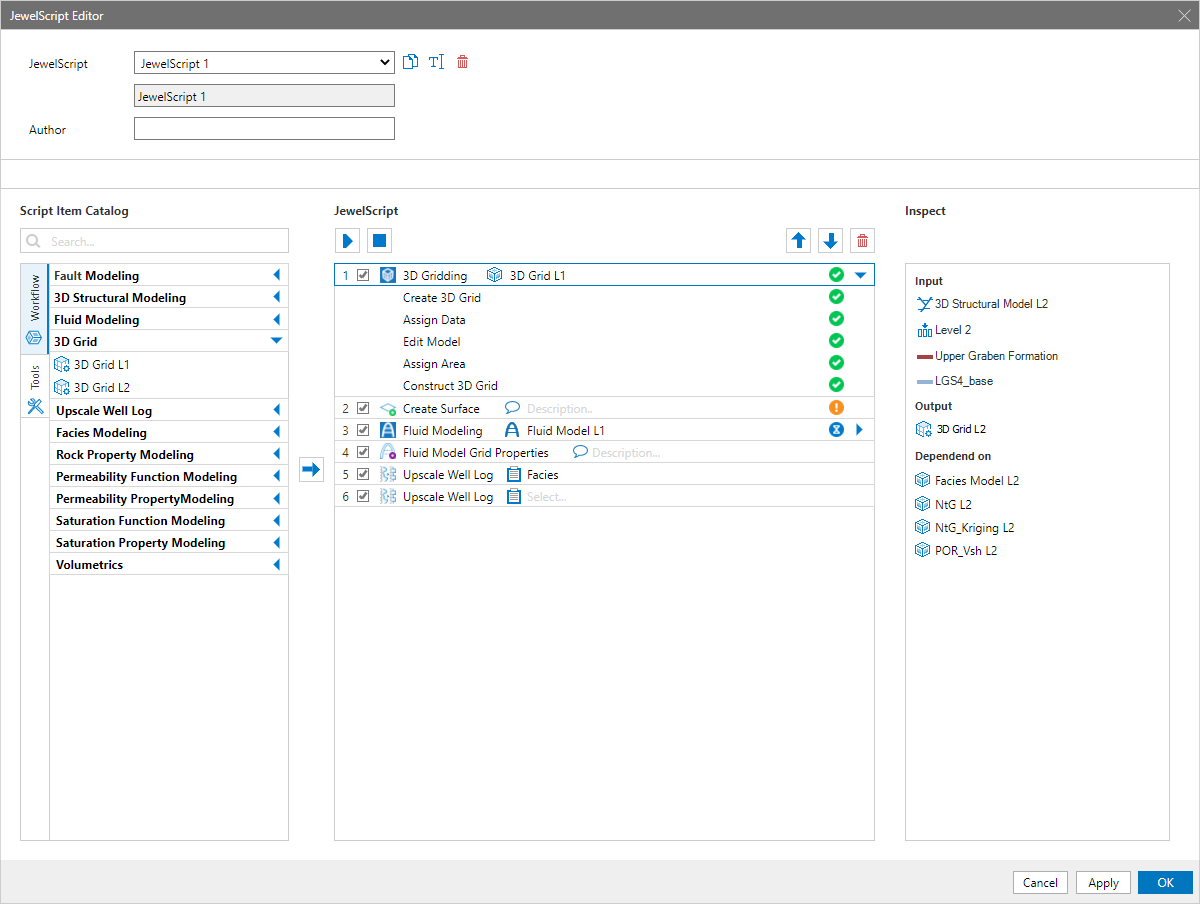Image resolution: width=1200 pixels, height=904 pixels.
Task: Select the Construct 3D Grid sub-step
Action: [450, 385]
